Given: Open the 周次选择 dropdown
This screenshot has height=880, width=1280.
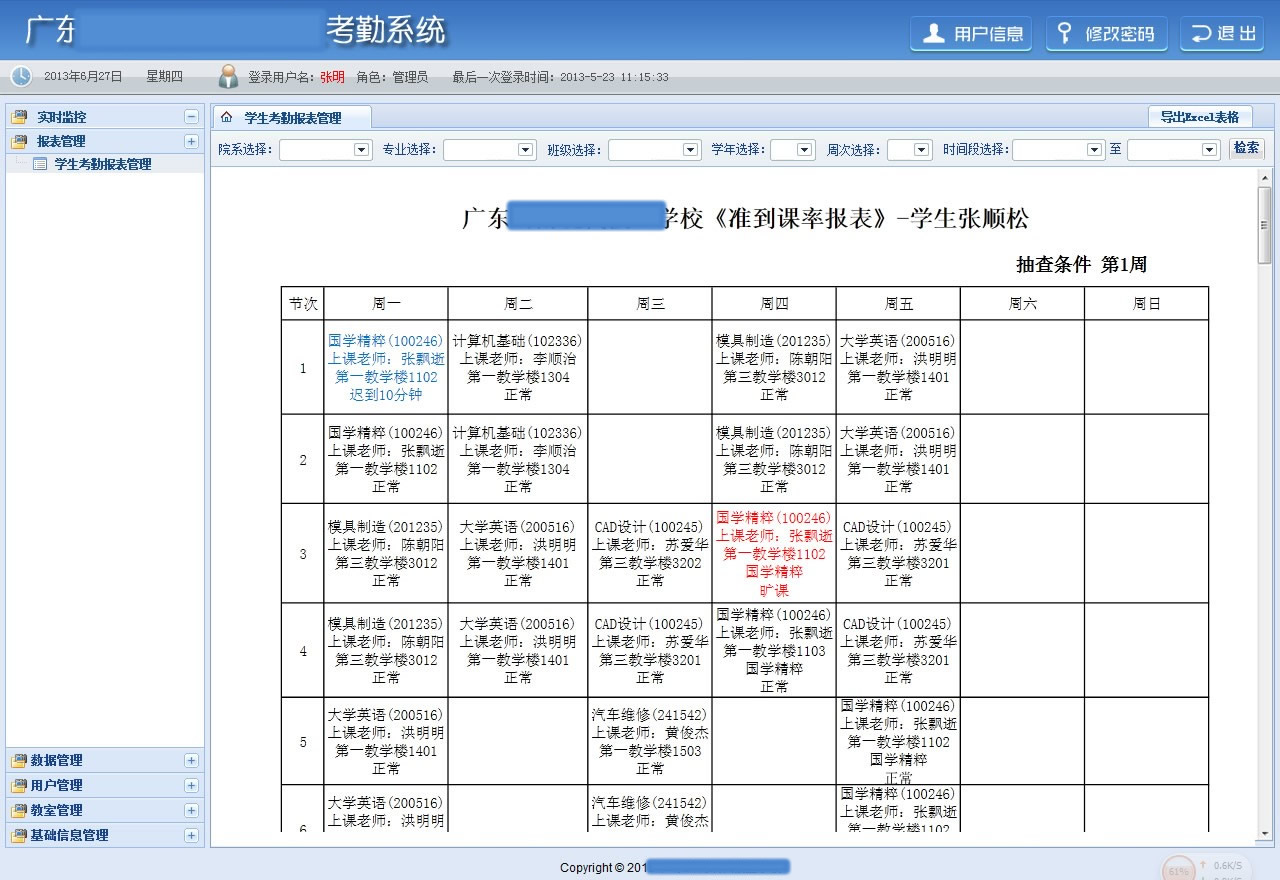Looking at the screenshot, I should 909,149.
